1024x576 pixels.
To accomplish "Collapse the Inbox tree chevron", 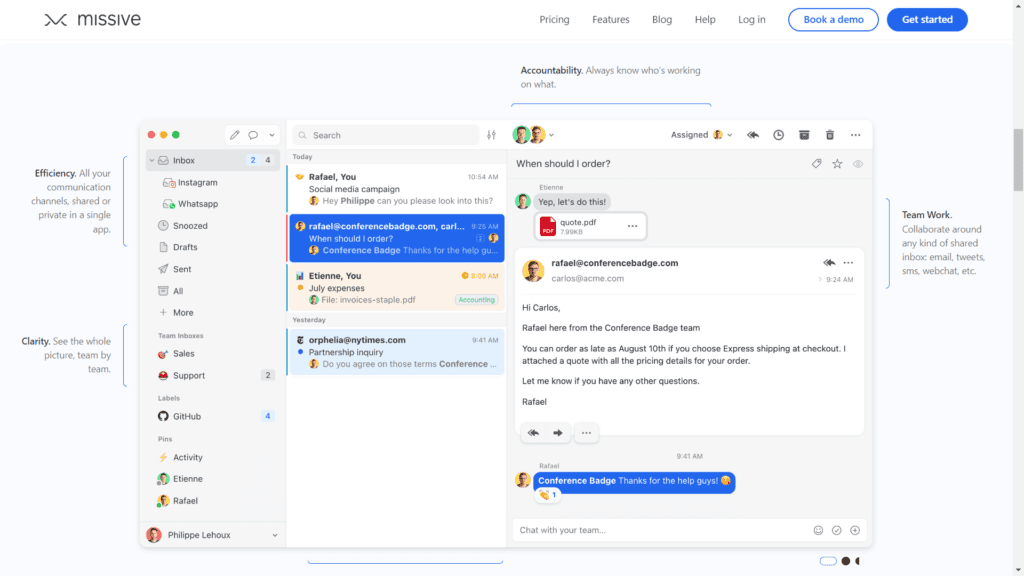I will (x=152, y=161).
